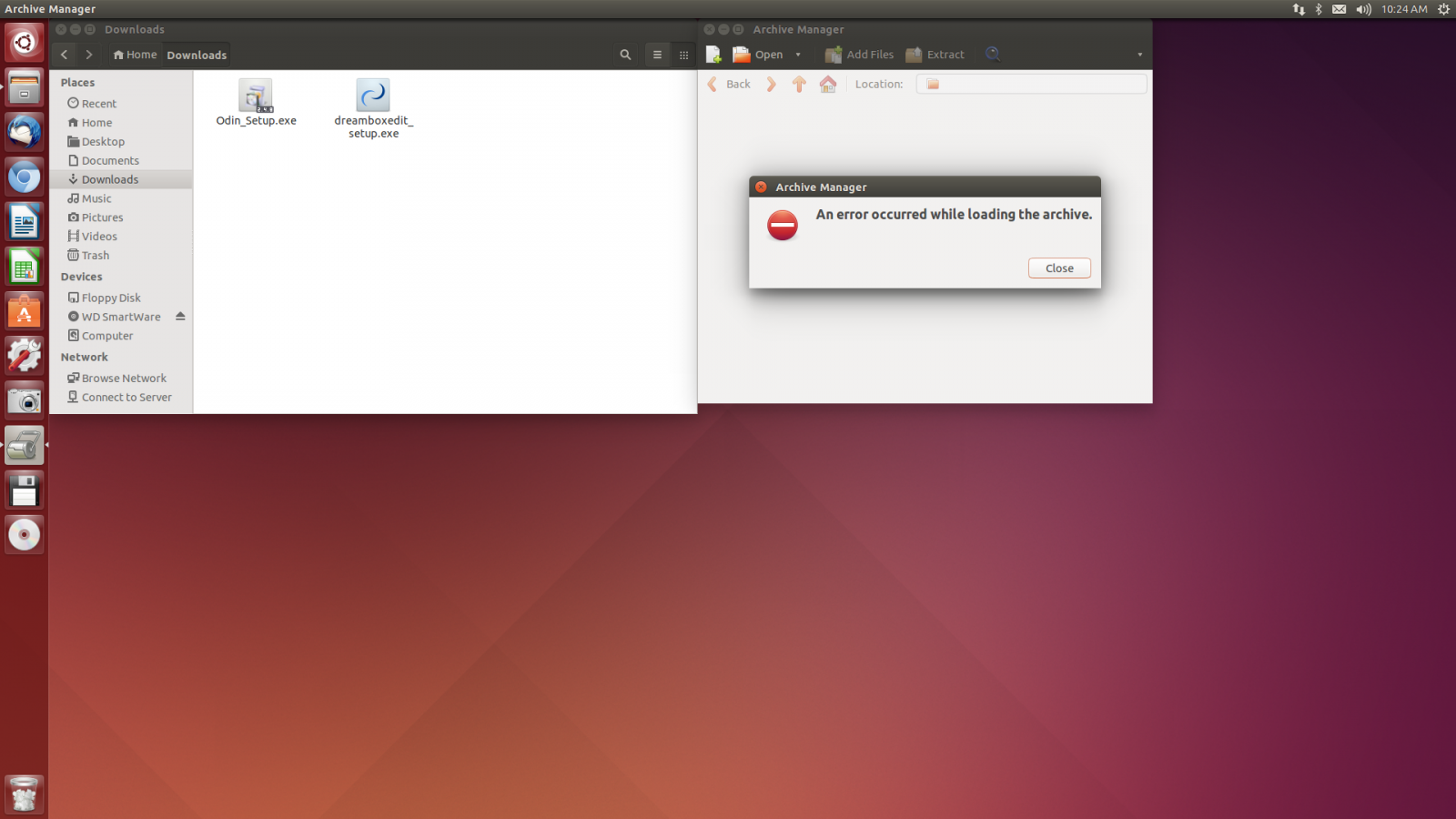The image size is (1456, 819).
Task: Select dreamboxedit_setup.exe file
Action: pos(373,108)
